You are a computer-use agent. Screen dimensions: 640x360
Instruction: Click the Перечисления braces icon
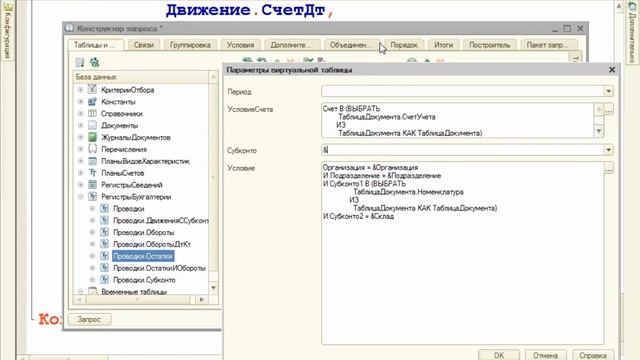pyautogui.click(x=92, y=149)
